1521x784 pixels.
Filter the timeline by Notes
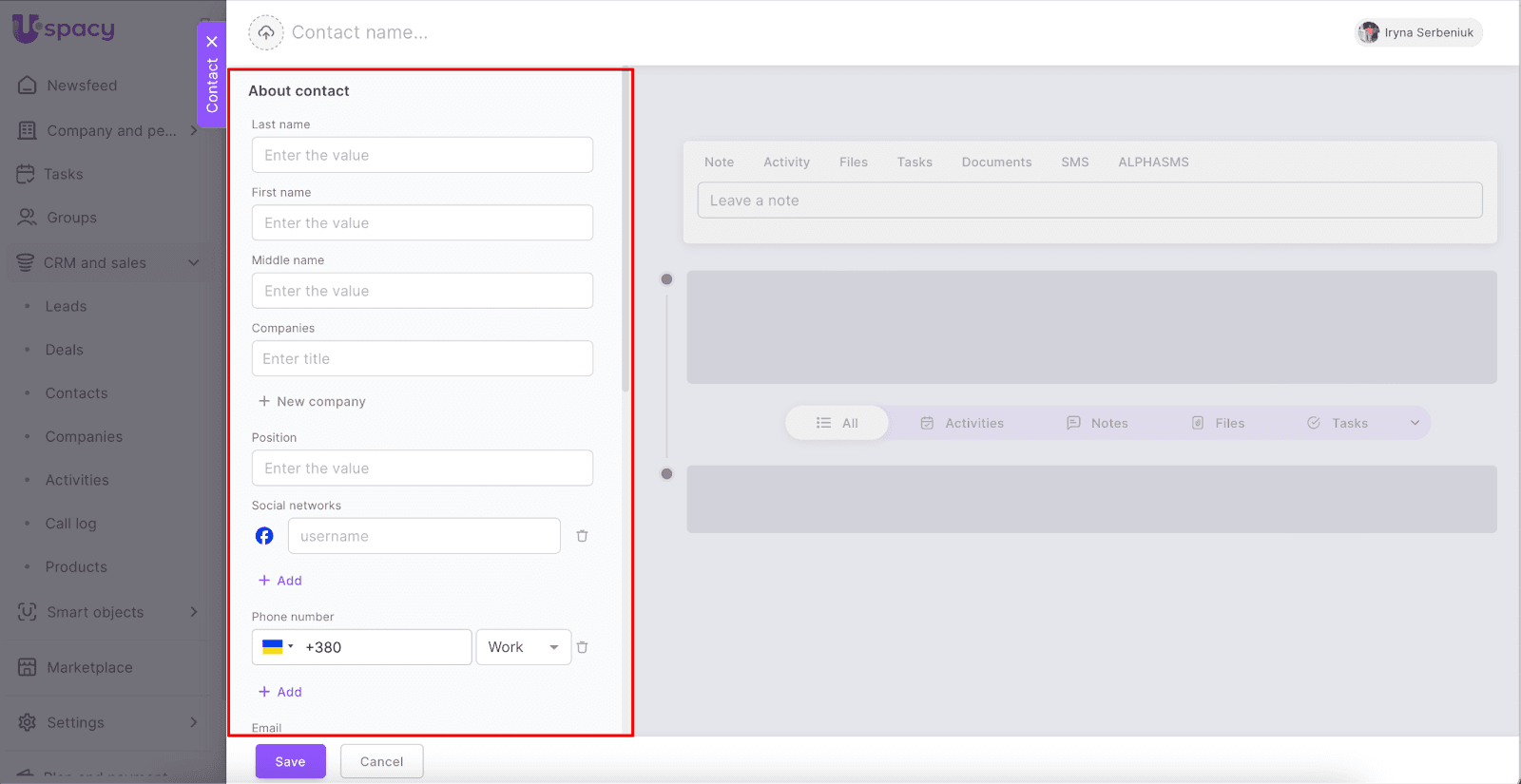(x=1097, y=423)
